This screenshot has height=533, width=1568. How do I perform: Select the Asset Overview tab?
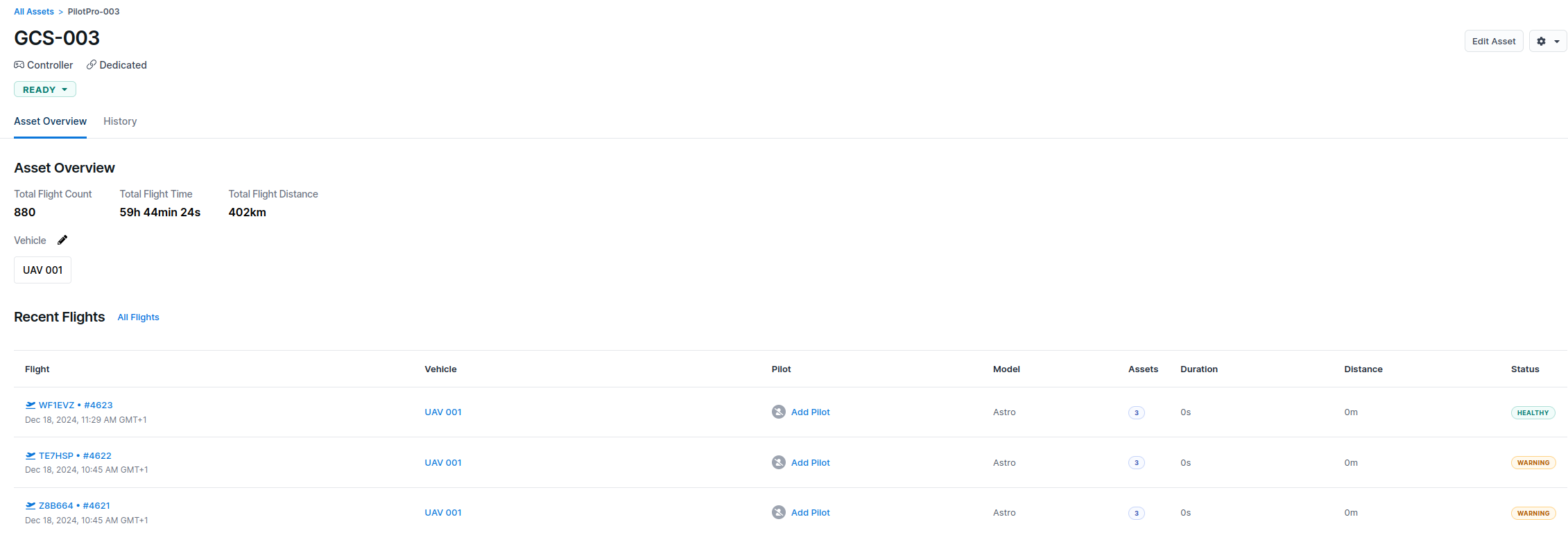pyautogui.click(x=50, y=121)
